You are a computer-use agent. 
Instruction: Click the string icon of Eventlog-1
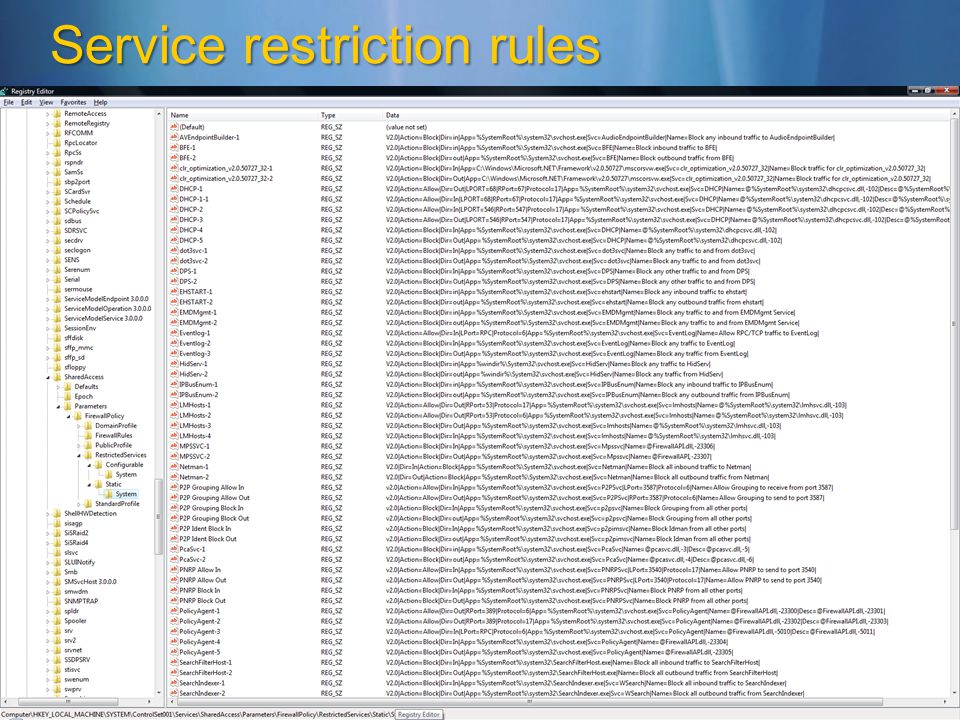pyautogui.click(x=174, y=333)
